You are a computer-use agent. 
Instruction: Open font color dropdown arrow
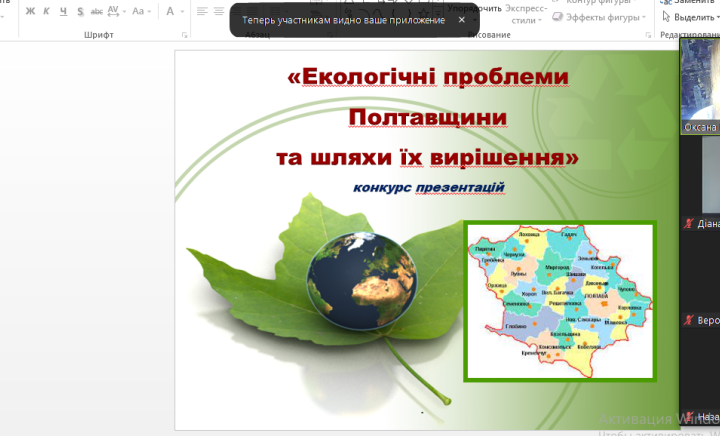[182, 11]
